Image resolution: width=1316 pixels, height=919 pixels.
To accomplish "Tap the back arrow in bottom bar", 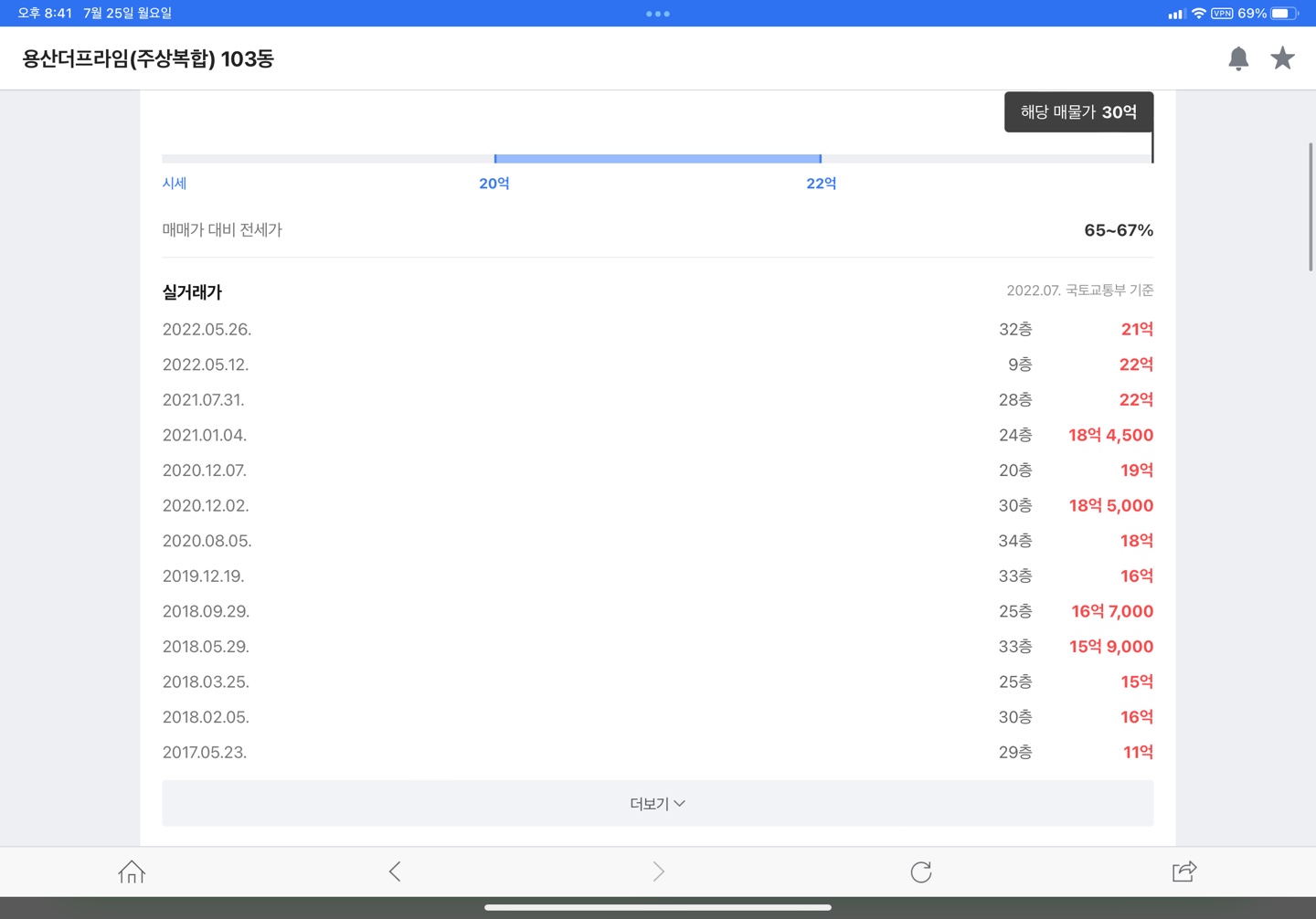I will (x=395, y=871).
